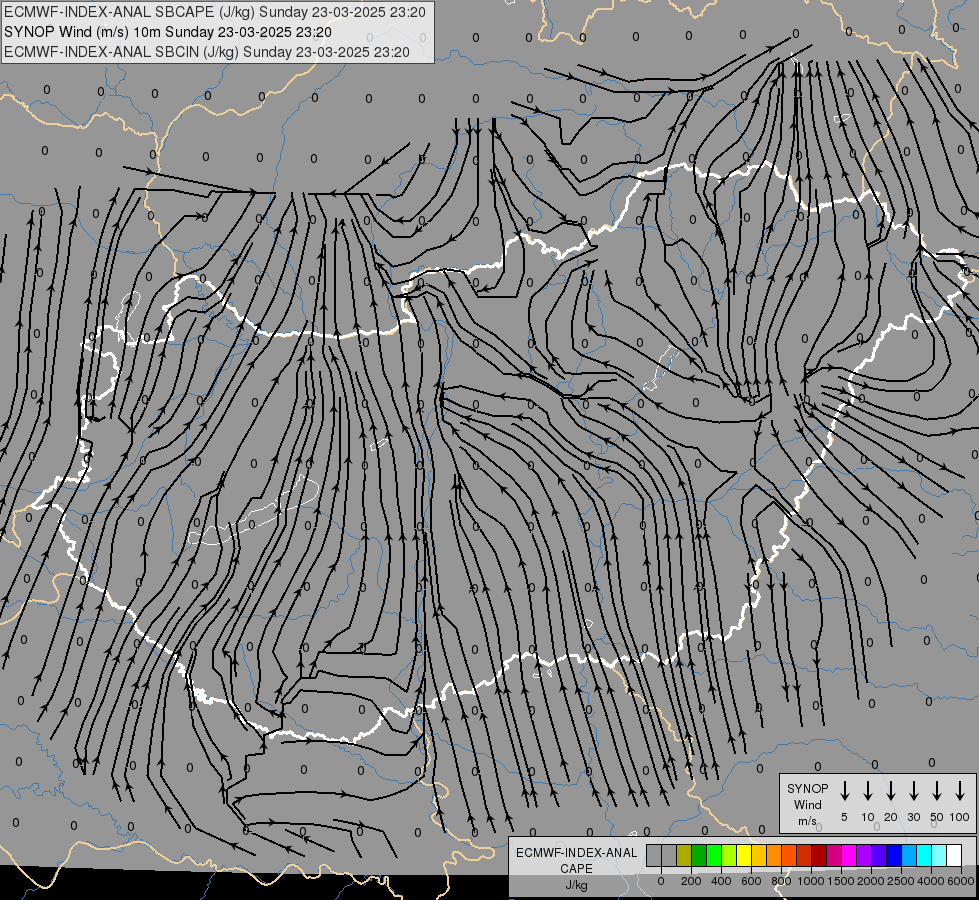Click the 30 m/s wind arrow symbol
The image size is (979, 900).
click(913, 791)
